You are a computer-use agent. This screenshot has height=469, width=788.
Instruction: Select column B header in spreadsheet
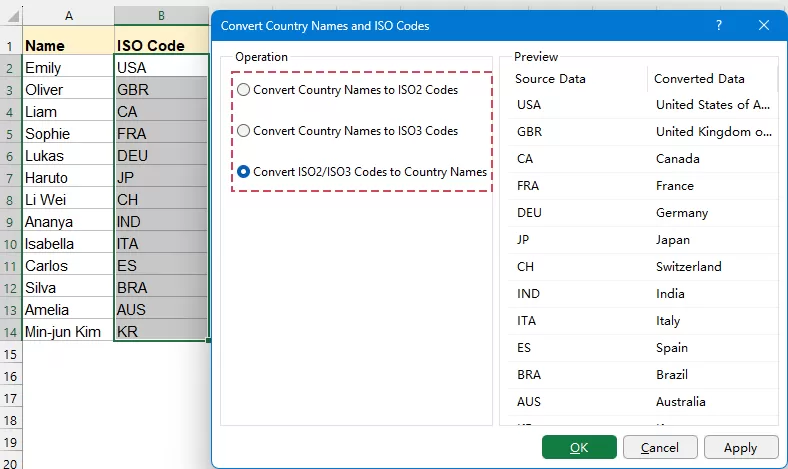161,16
